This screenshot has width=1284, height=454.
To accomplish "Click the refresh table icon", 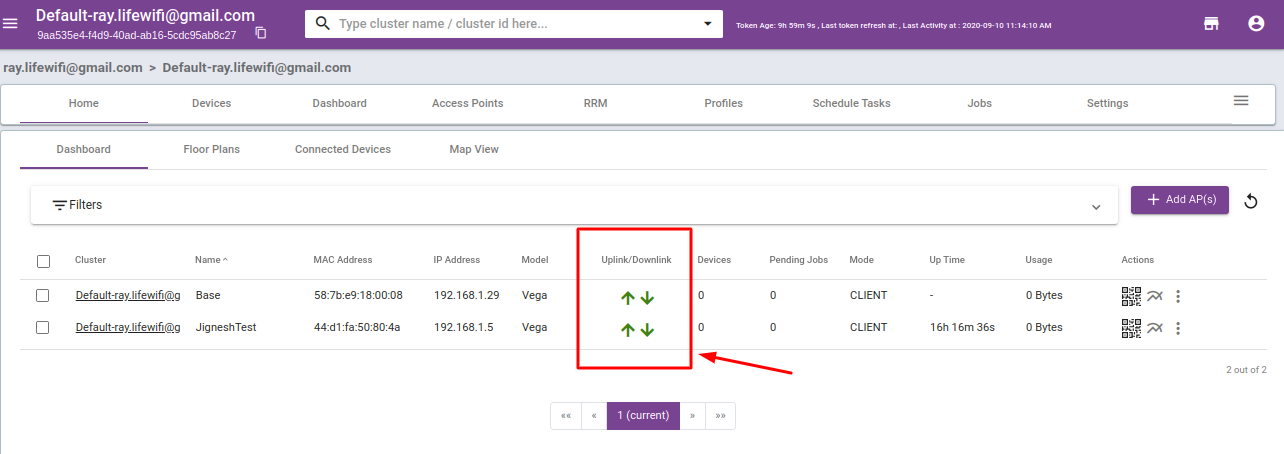I will pos(1250,202).
